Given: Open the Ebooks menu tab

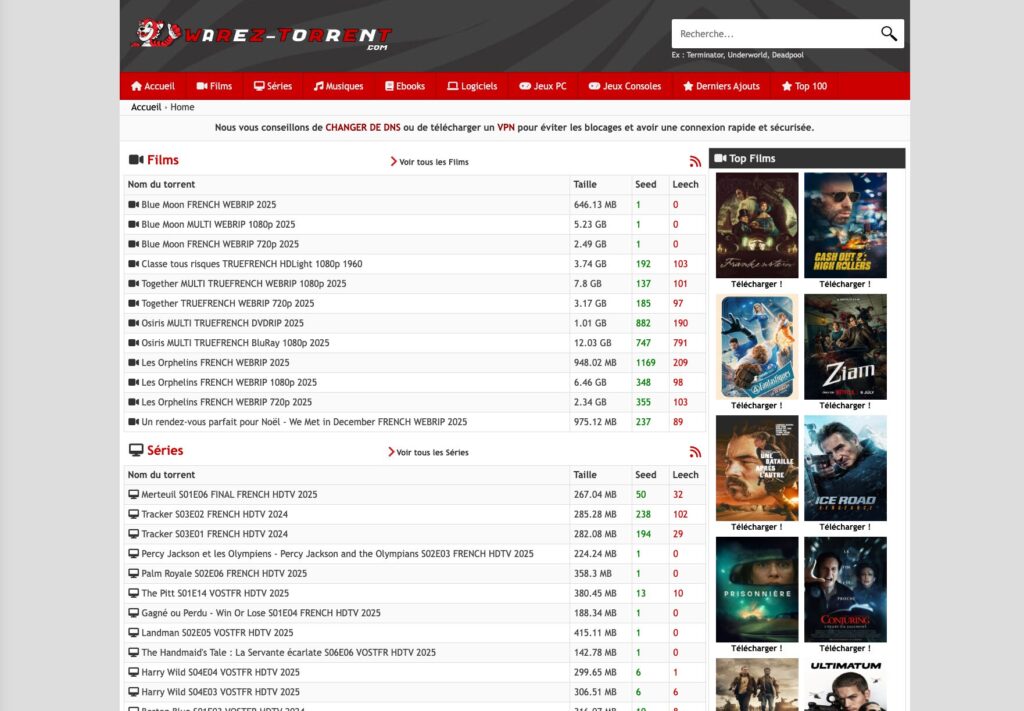Looking at the screenshot, I should (x=405, y=86).
